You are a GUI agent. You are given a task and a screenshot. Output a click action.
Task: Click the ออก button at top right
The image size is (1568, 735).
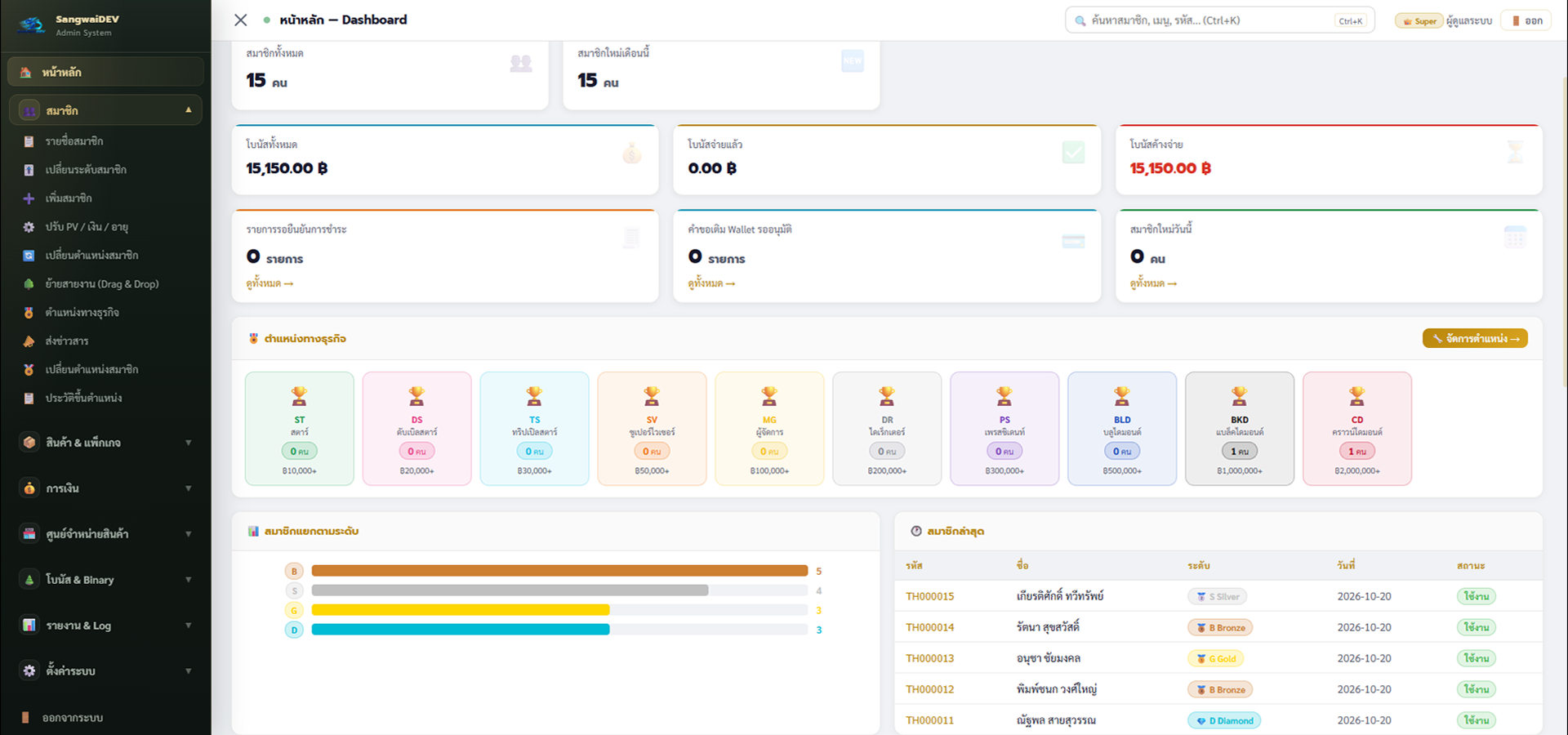tap(1526, 20)
